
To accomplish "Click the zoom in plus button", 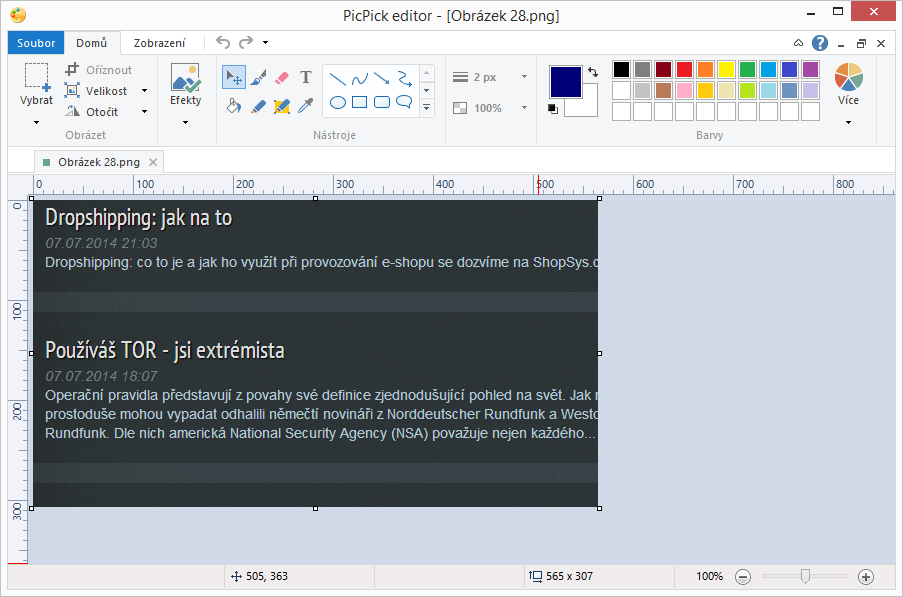I will pyautogui.click(x=866, y=577).
